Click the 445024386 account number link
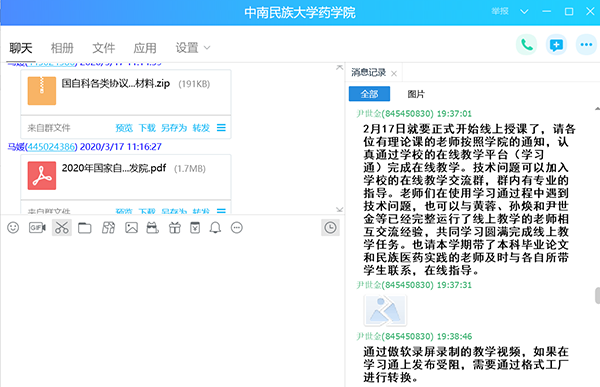 [51, 147]
